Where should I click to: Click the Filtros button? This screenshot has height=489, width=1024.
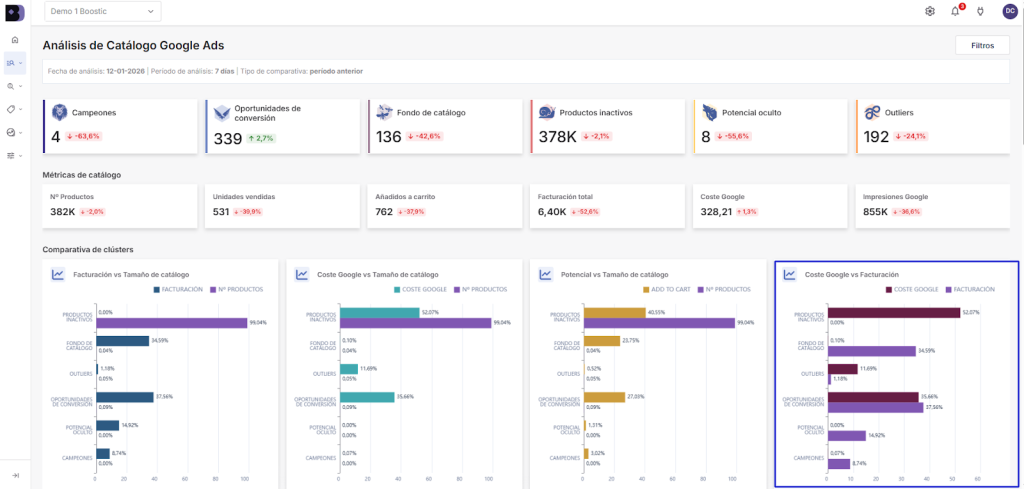982,45
